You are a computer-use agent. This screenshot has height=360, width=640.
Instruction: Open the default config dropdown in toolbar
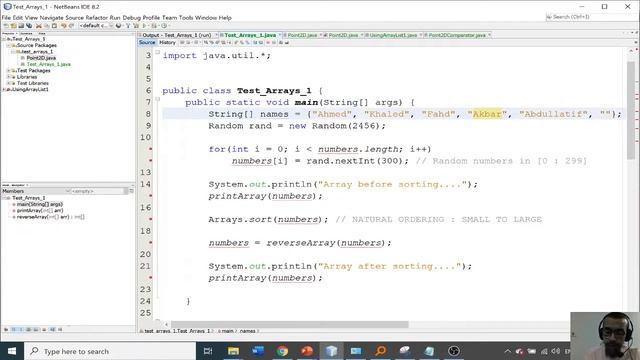(x=96, y=26)
